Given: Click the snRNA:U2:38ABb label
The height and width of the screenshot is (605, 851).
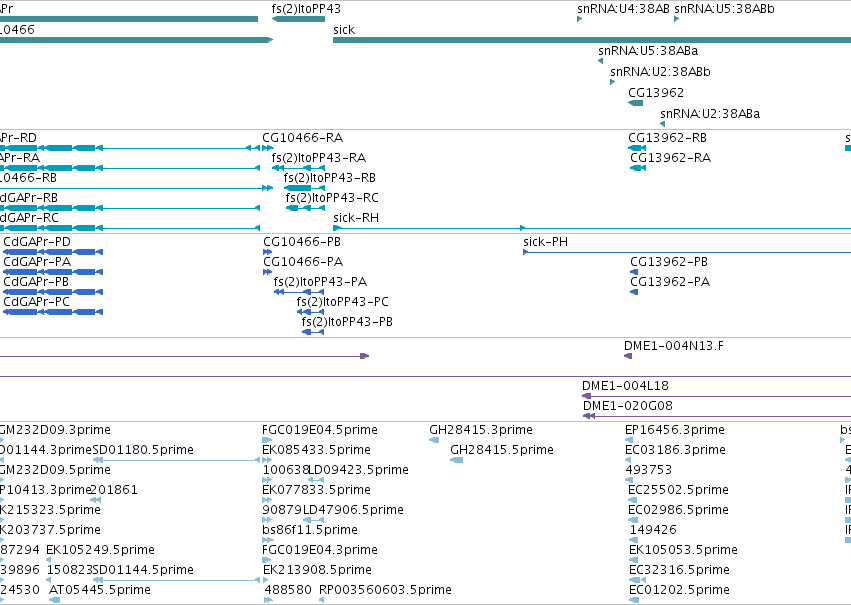Looking at the screenshot, I should (660, 72).
